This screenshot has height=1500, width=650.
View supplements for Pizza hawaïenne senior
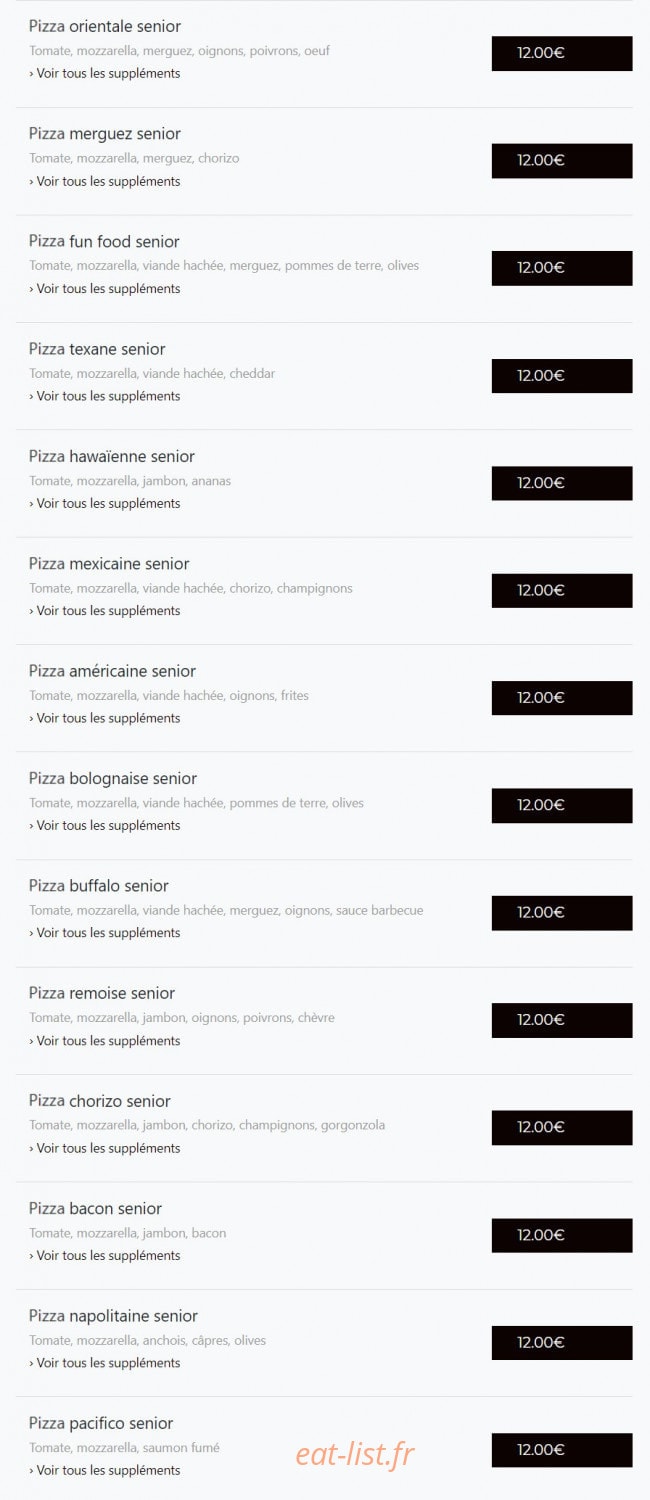coord(105,503)
